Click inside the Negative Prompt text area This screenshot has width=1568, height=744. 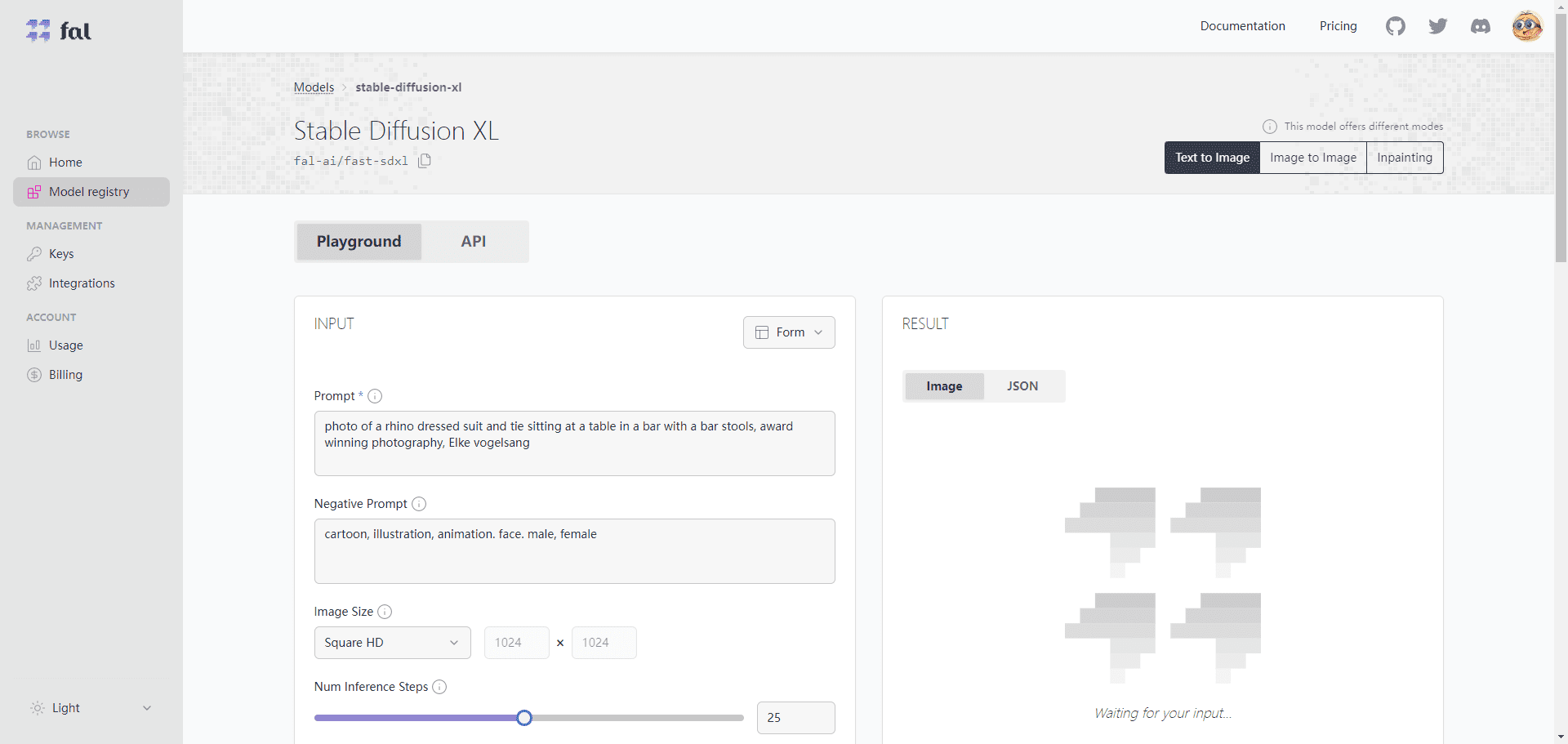574,551
